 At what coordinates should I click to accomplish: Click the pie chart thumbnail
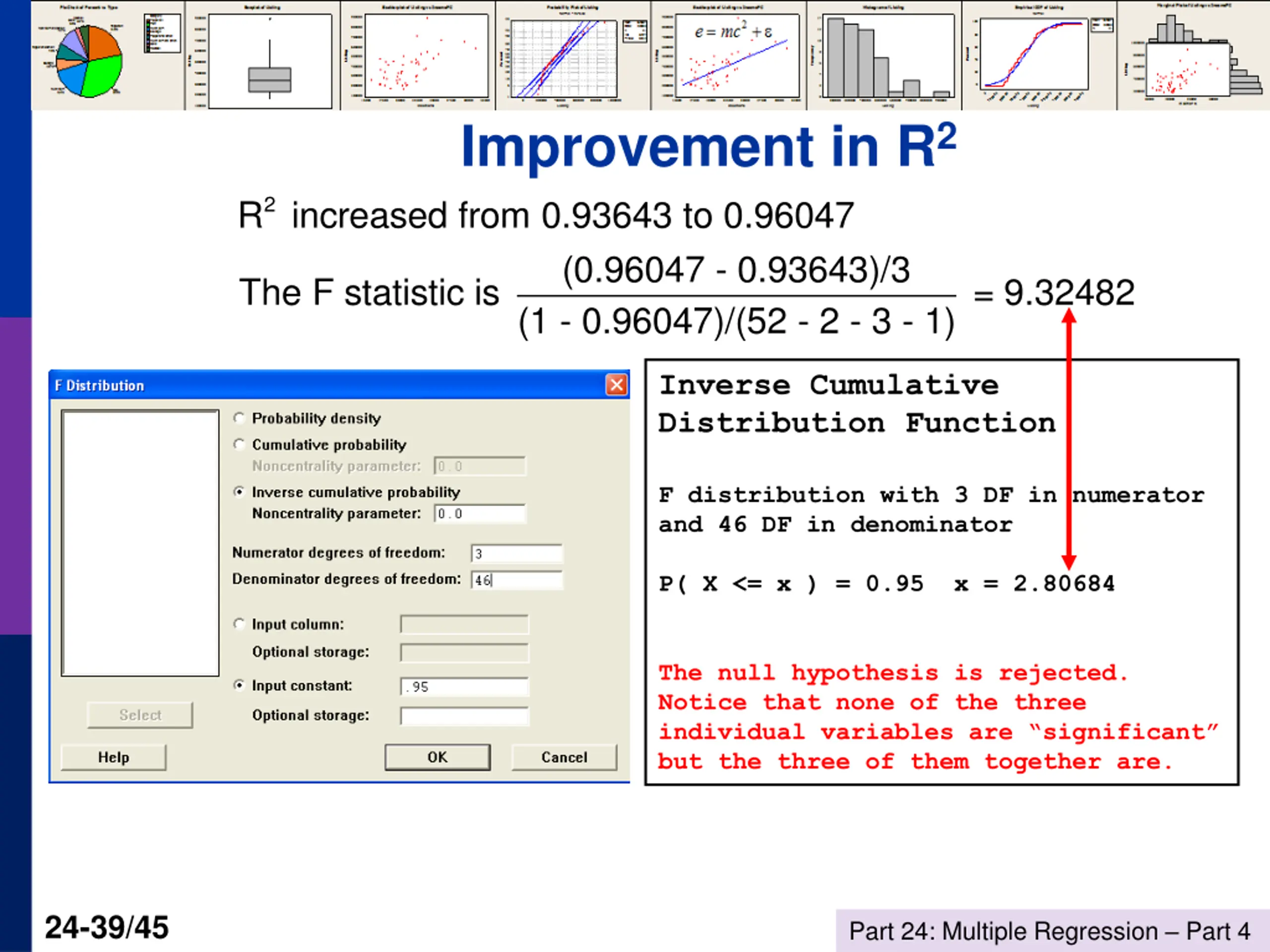[x=108, y=56]
